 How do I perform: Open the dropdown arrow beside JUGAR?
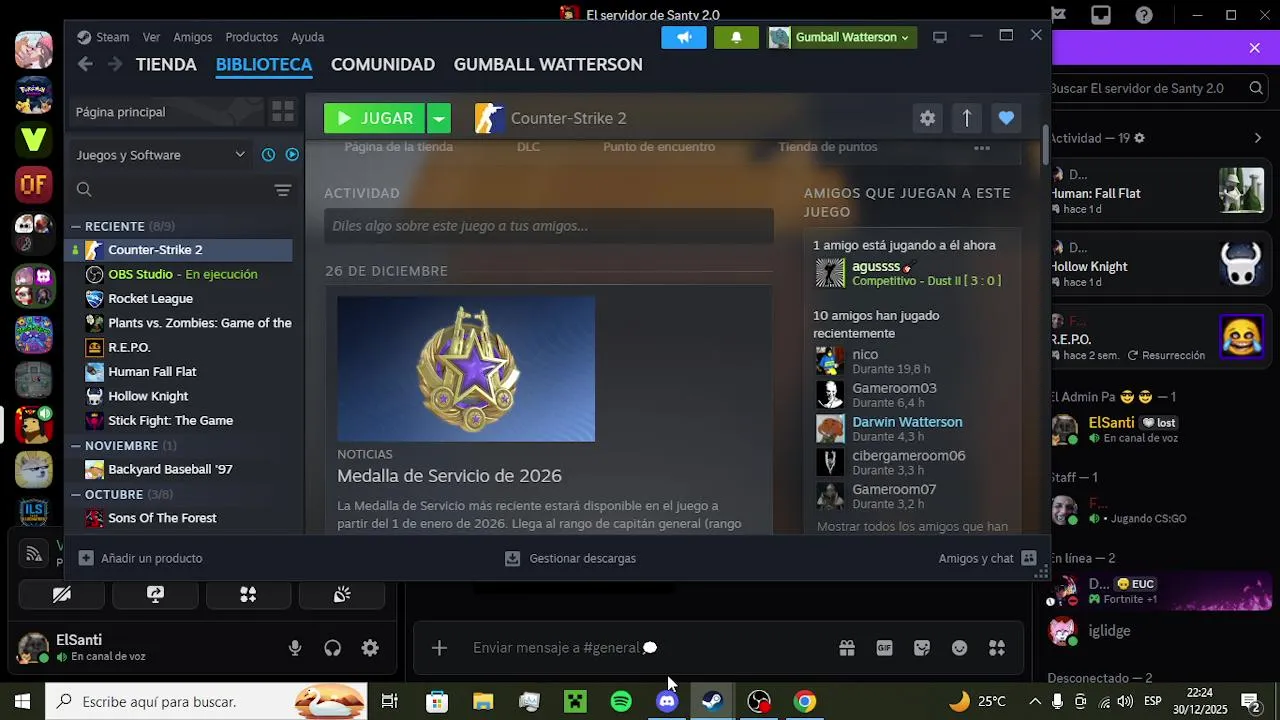pyautogui.click(x=439, y=118)
